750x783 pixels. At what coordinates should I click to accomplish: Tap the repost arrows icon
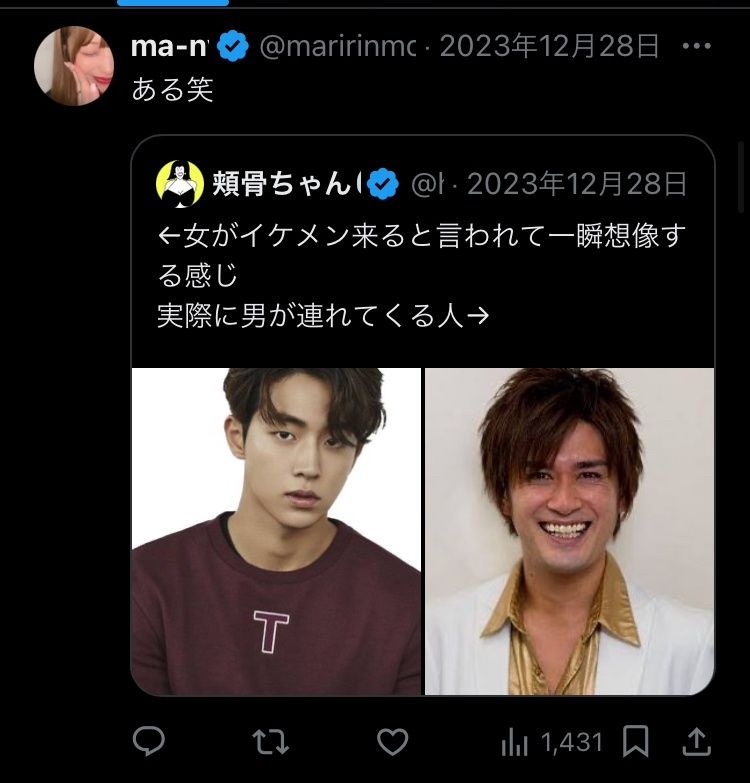pyautogui.click(x=270, y=741)
